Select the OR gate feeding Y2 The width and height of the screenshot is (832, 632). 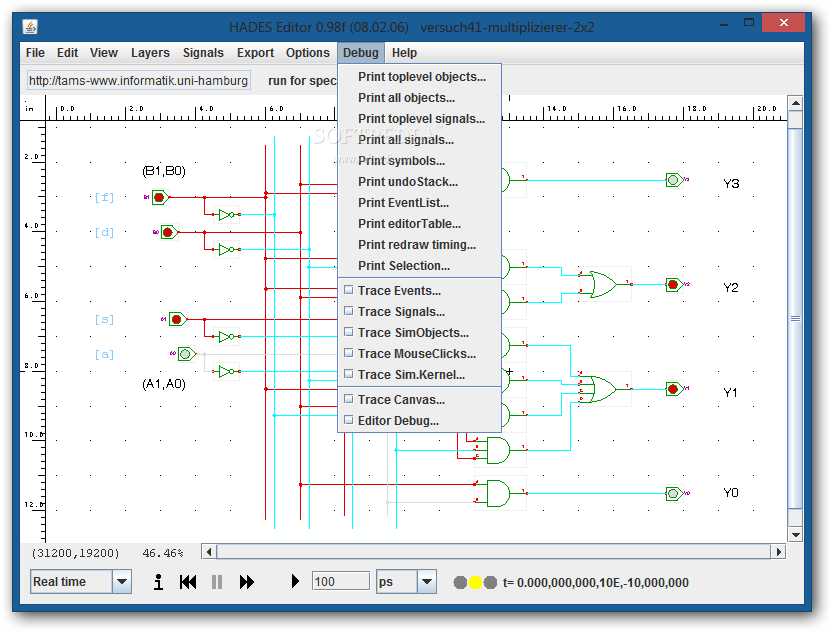point(603,284)
